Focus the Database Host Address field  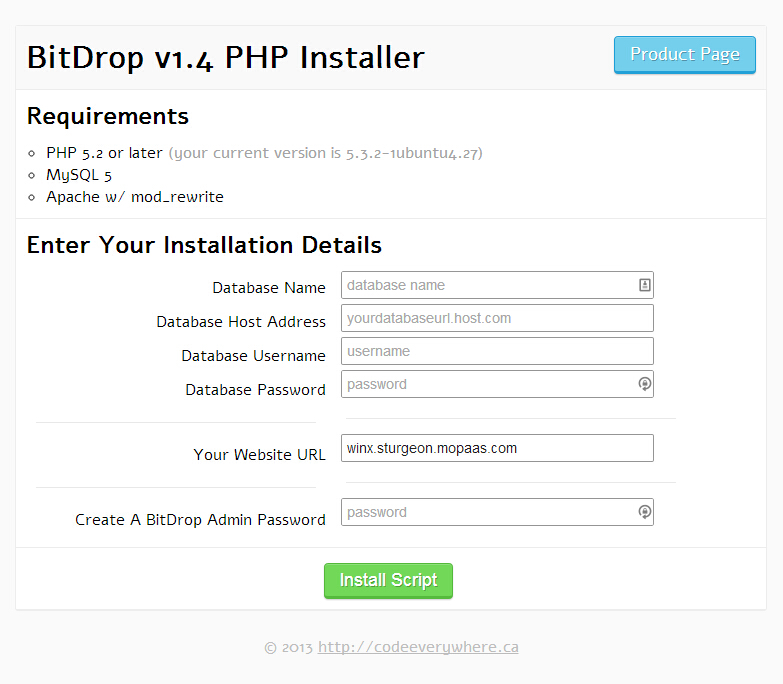(x=497, y=318)
